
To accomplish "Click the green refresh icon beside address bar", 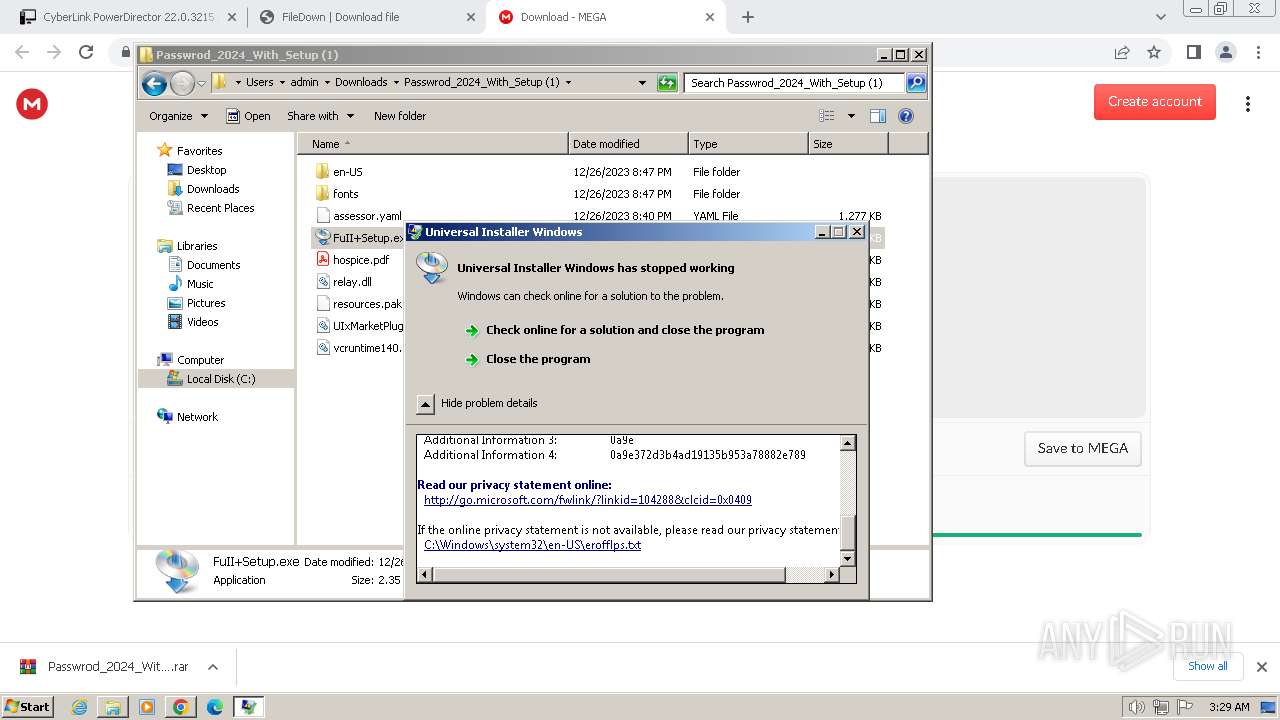I will tap(667, 83).
